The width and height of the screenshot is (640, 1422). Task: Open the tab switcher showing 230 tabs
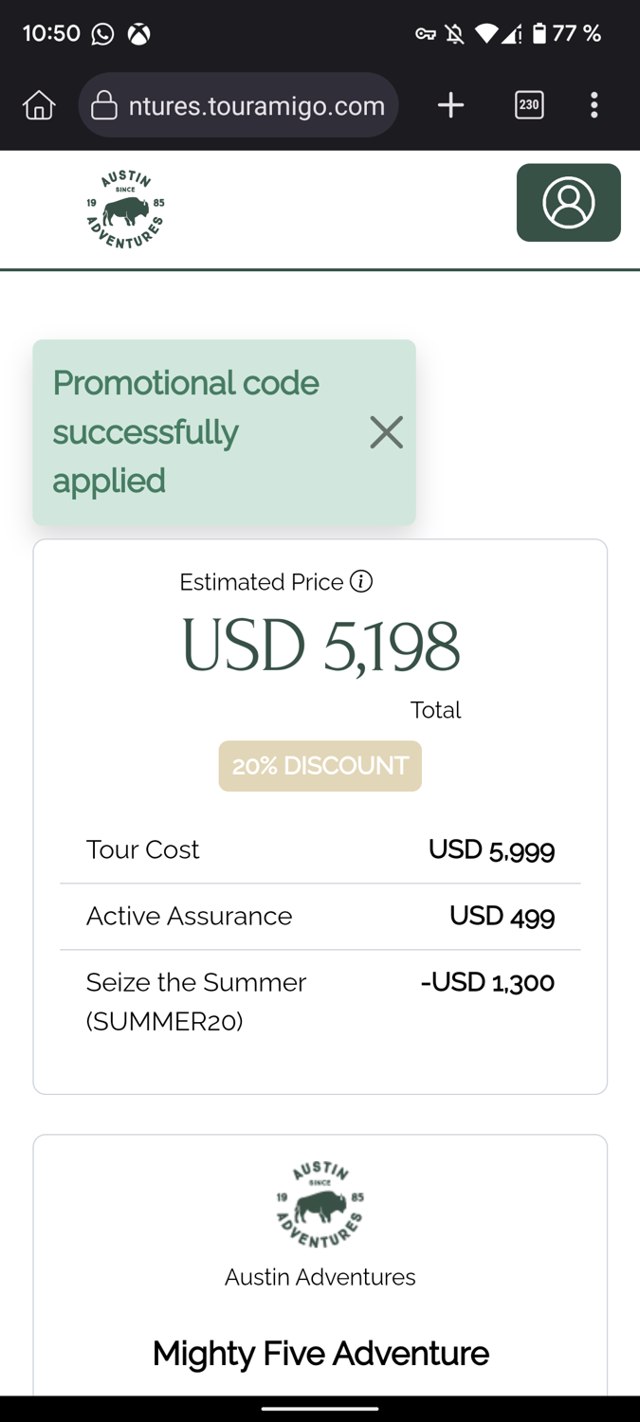[529, 105]
